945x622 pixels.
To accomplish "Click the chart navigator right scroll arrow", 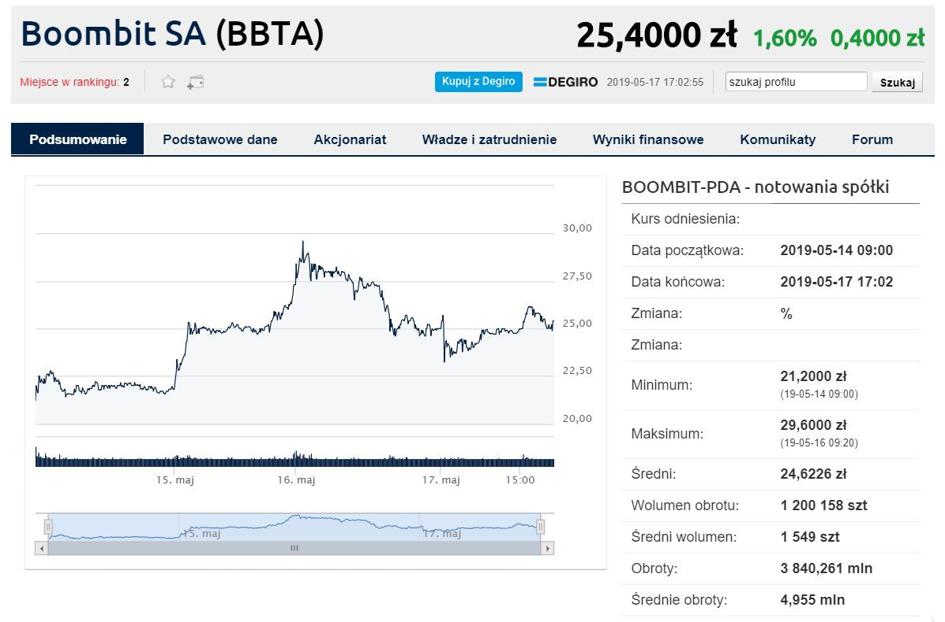I will 547,548.
